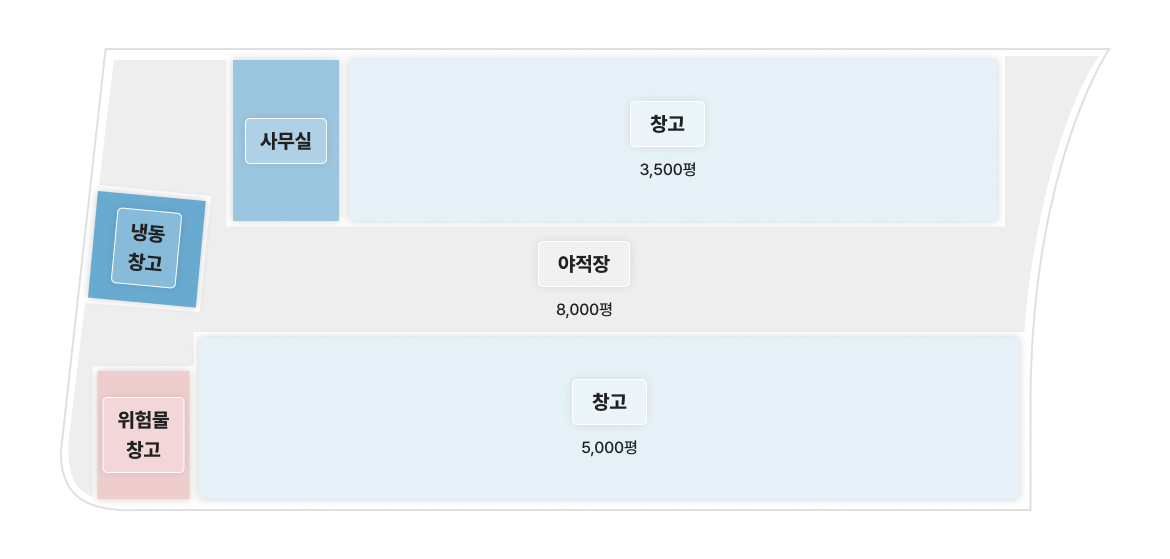
Task: Click the 사무실 label button
Action: [286, 141]
